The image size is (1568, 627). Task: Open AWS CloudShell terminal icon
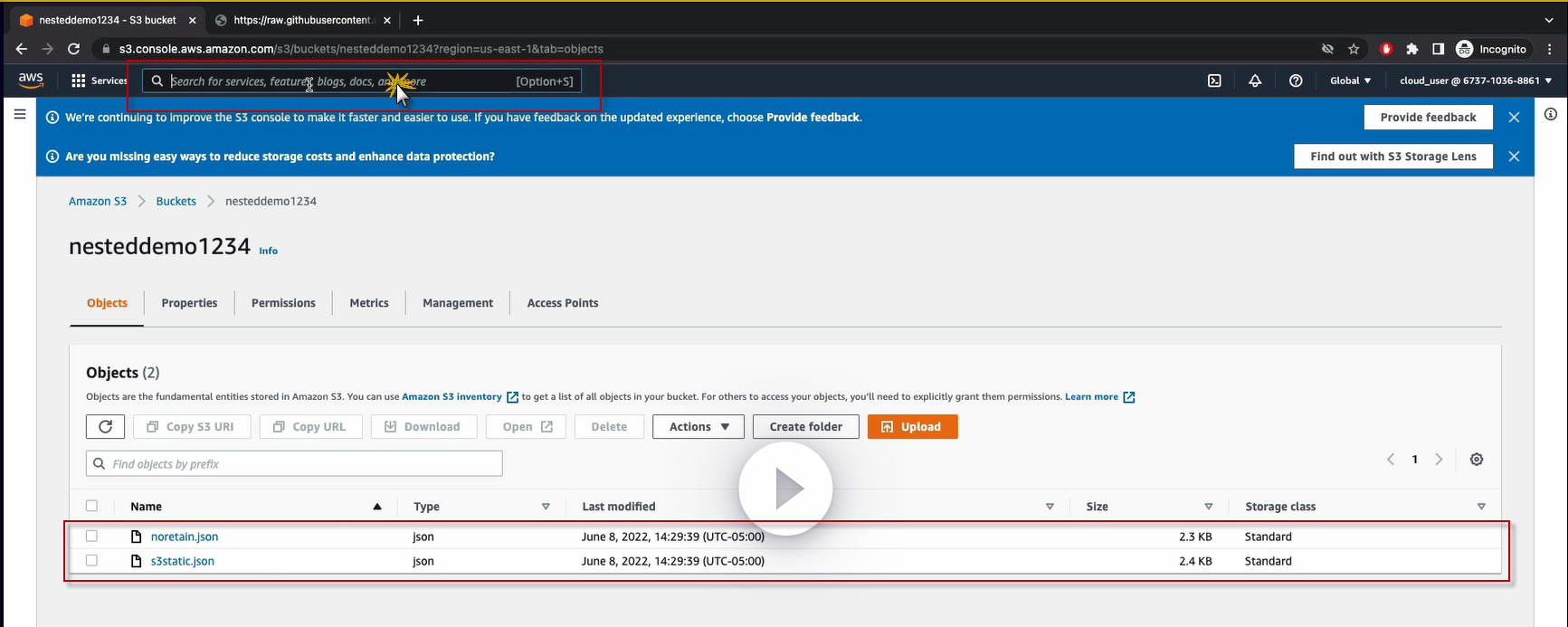point(1214,81)
